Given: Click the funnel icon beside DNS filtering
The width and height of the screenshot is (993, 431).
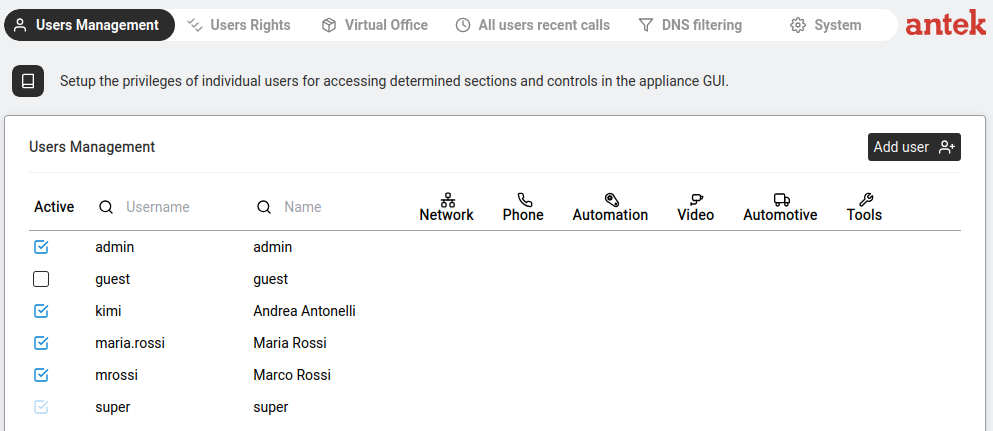Looking at the screenshot, I should (645, 25).
